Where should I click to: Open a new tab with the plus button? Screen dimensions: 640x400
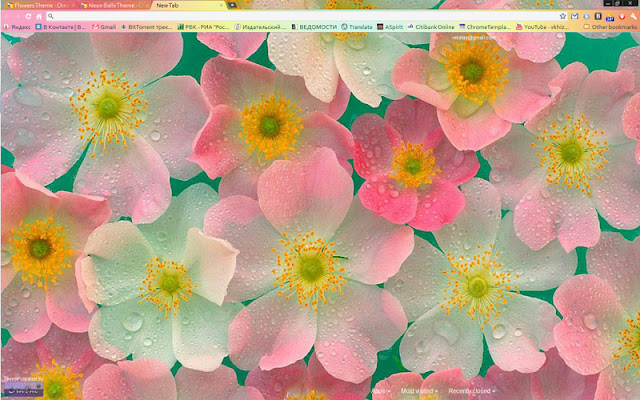232,5
